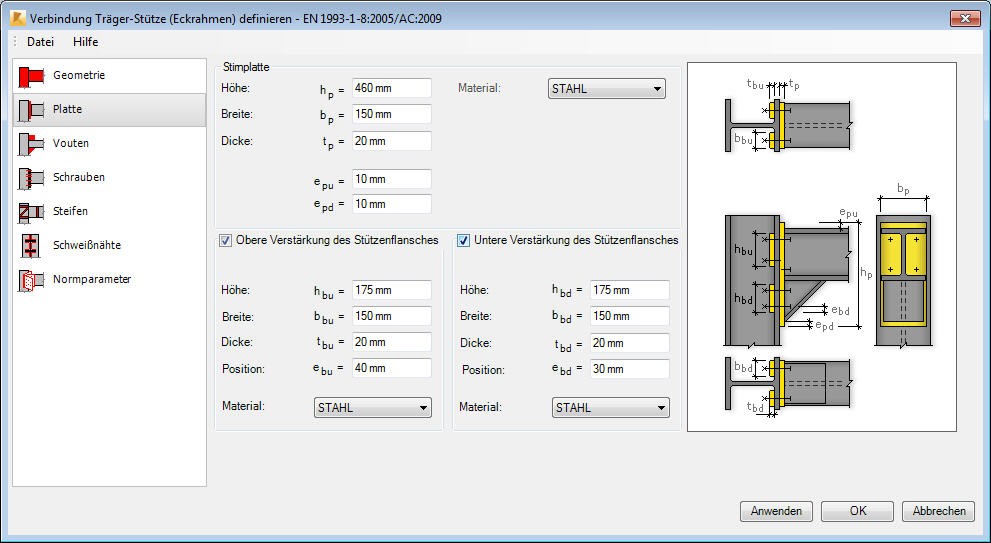
Task: Click the Höhe hp field 460 mm
Action: pos(392,88)
